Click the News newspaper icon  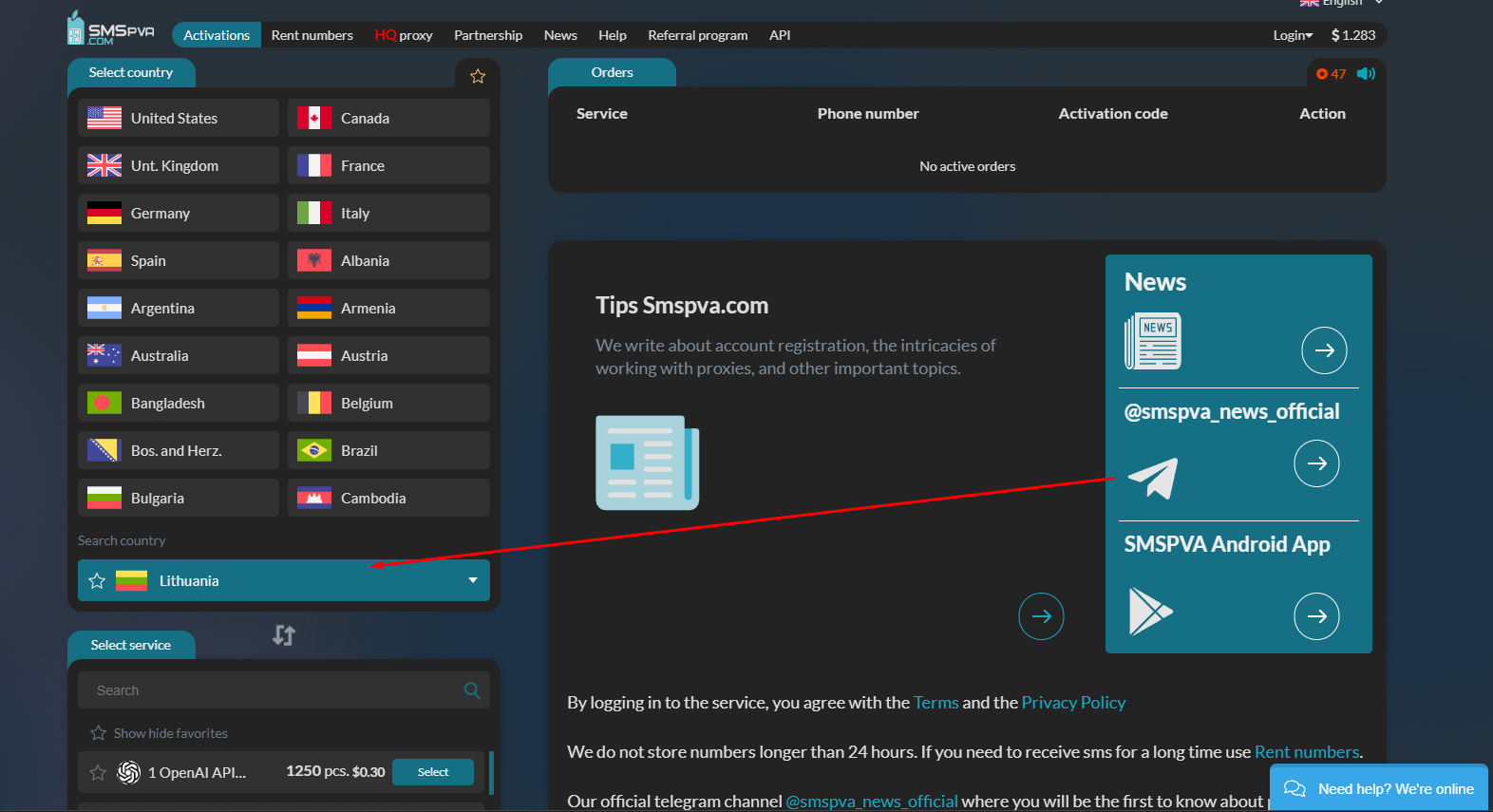[x=1153, y=341]
